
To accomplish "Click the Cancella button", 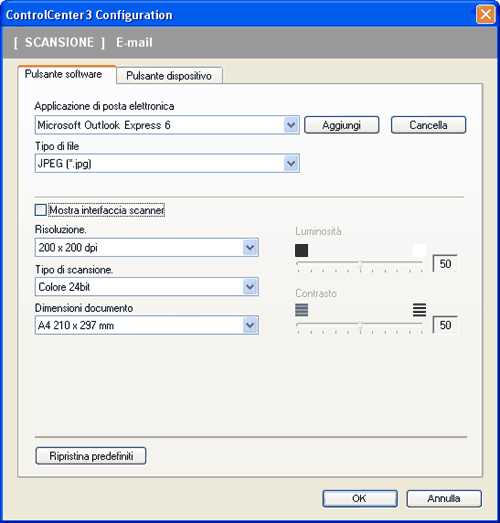I will coord(428,125).
